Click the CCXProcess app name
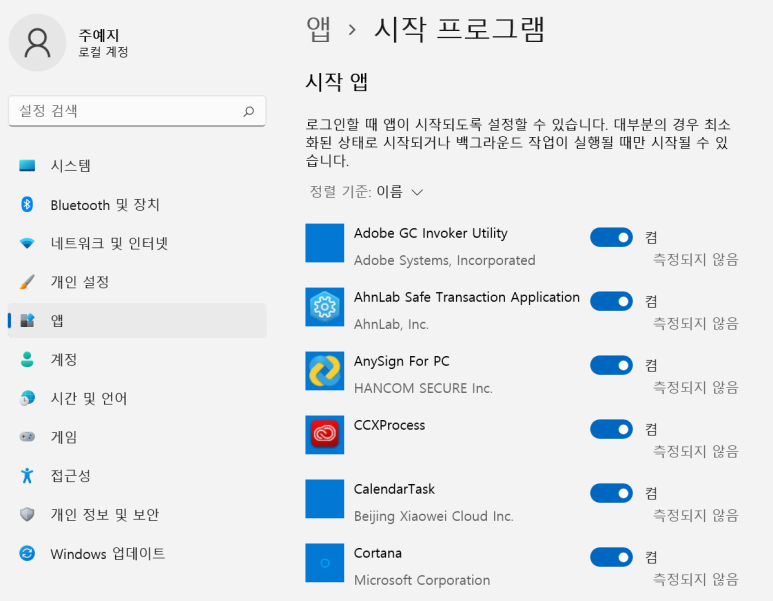The width and height of the screenshot is (773, 601). tap(389, 425)
